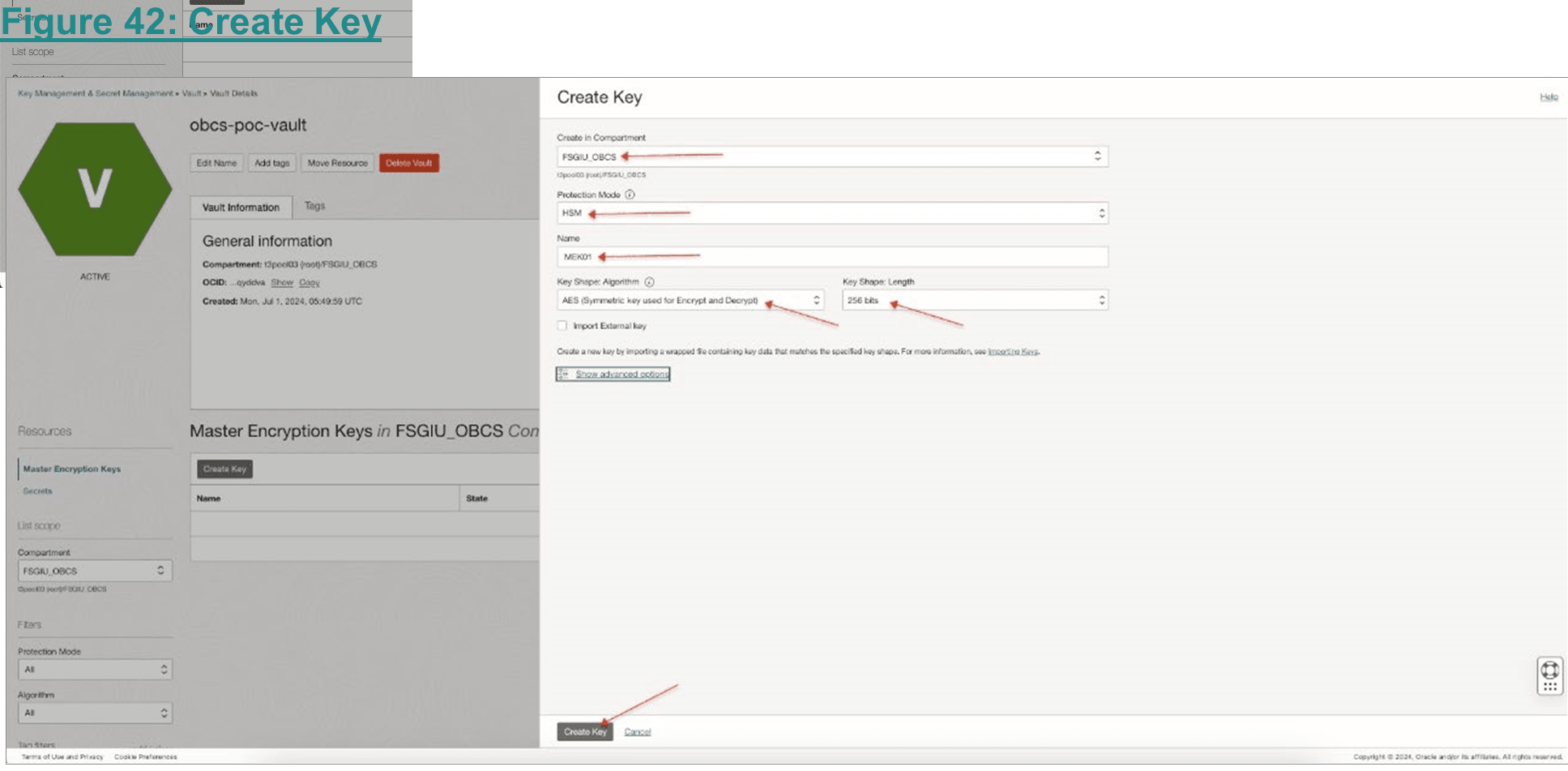Open Terms of Use and Privacy
Viewport: 1568px width, 771px height.
[x=62, y=757]
